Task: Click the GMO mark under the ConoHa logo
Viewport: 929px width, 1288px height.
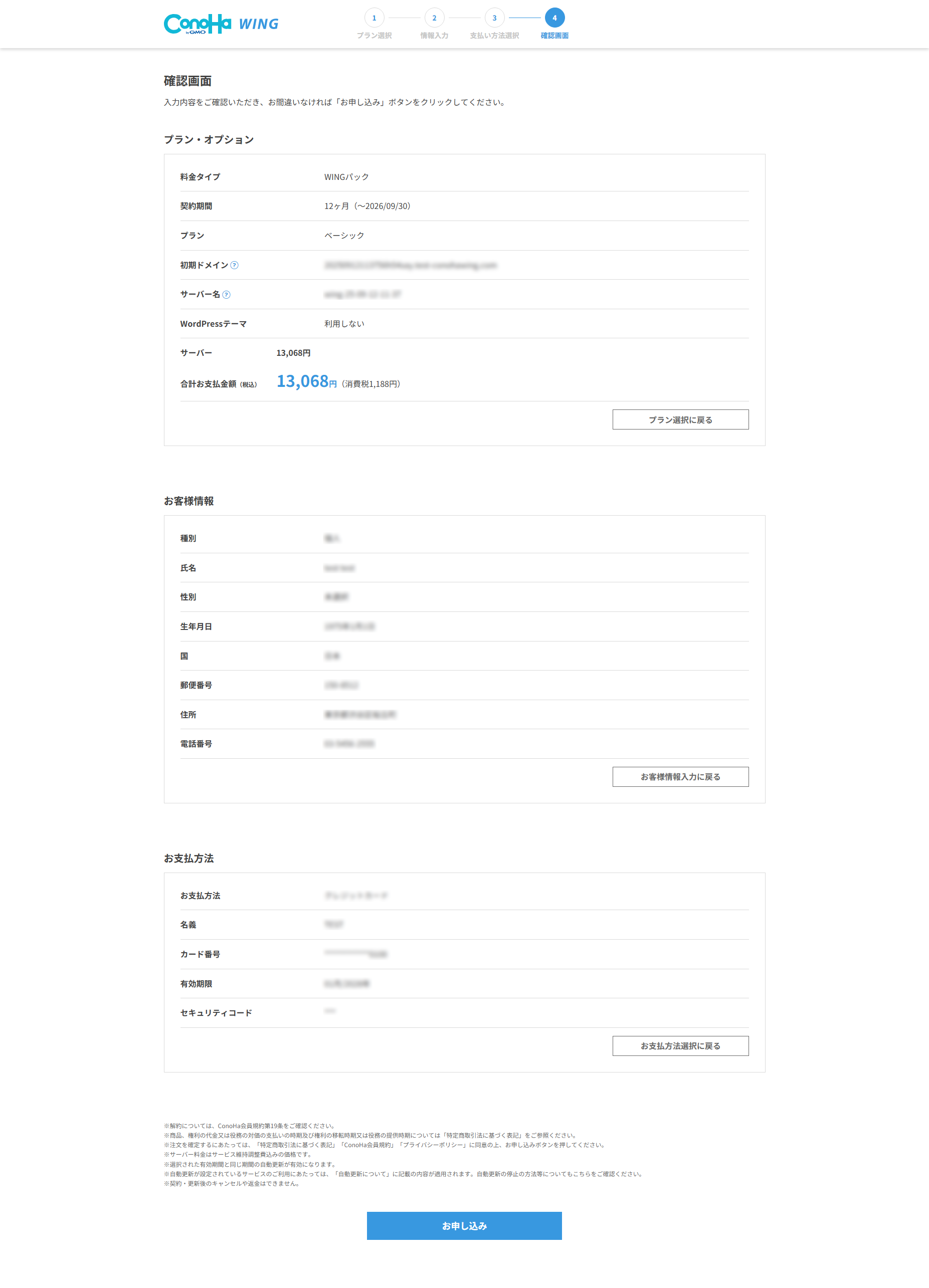Action: [196, 33]
